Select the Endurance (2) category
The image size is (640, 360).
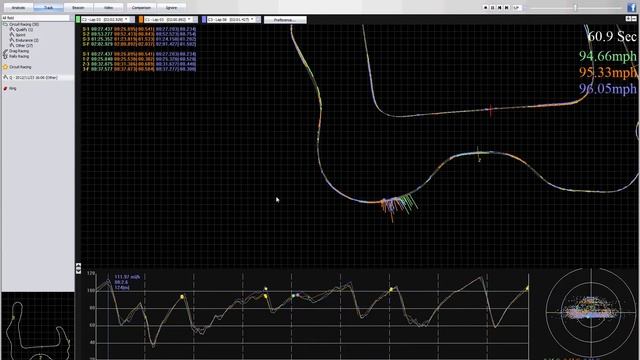coord(27,40)
